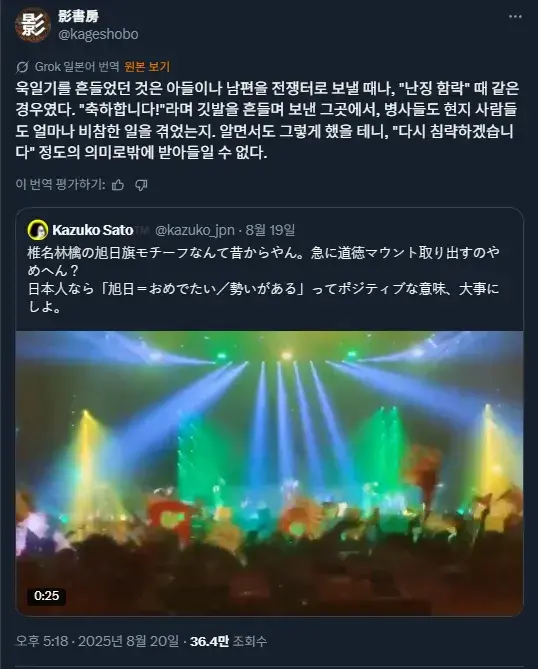Click the Grok 일본어 번역 label
The image size is (538, 669).
coord(77,67)
